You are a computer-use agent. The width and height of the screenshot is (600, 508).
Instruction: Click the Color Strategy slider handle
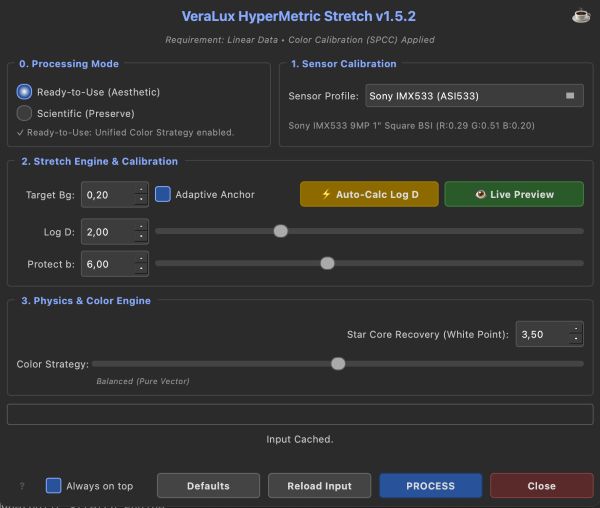click(338, 364)
